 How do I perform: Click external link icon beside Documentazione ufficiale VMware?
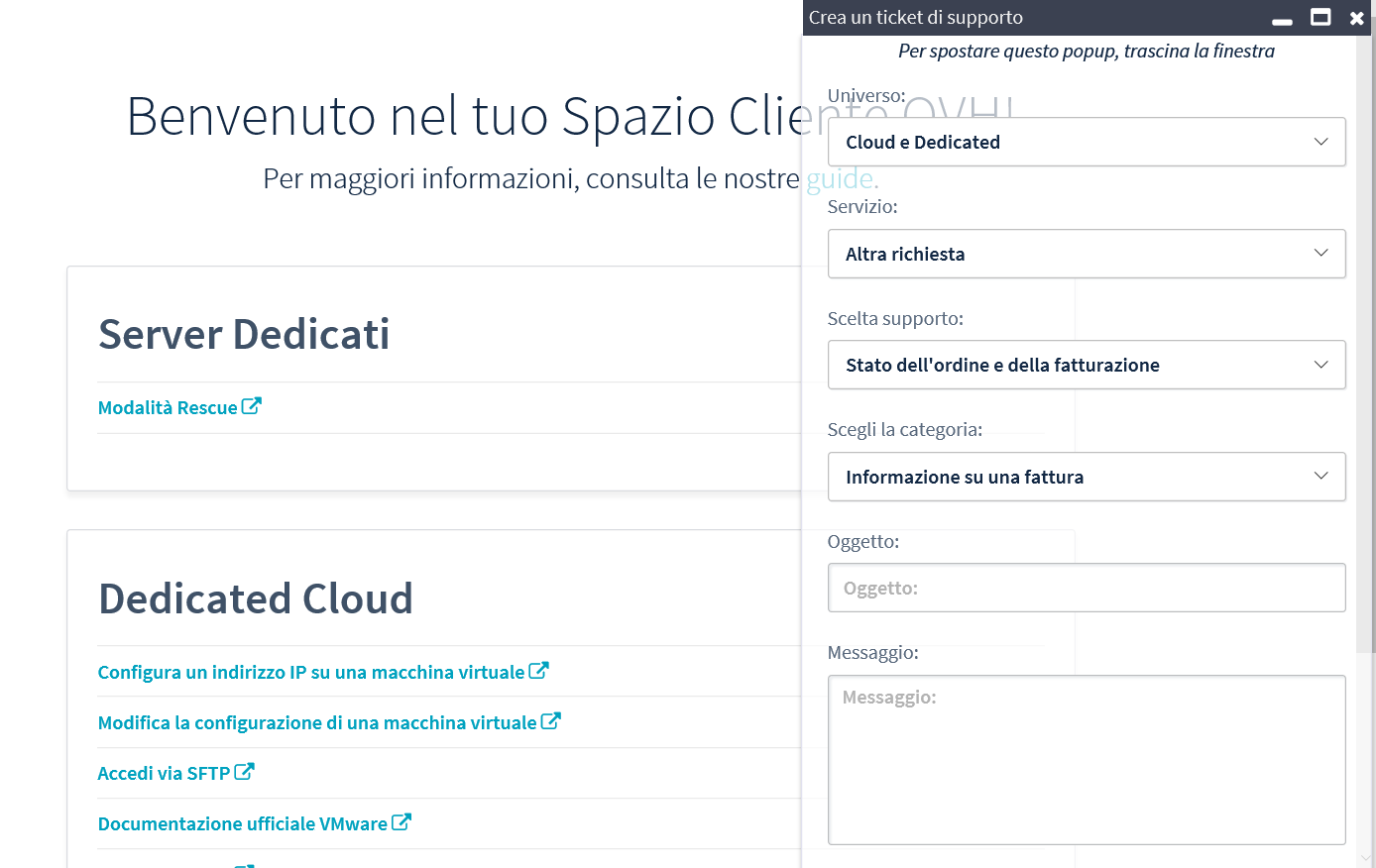pos(401,821)
